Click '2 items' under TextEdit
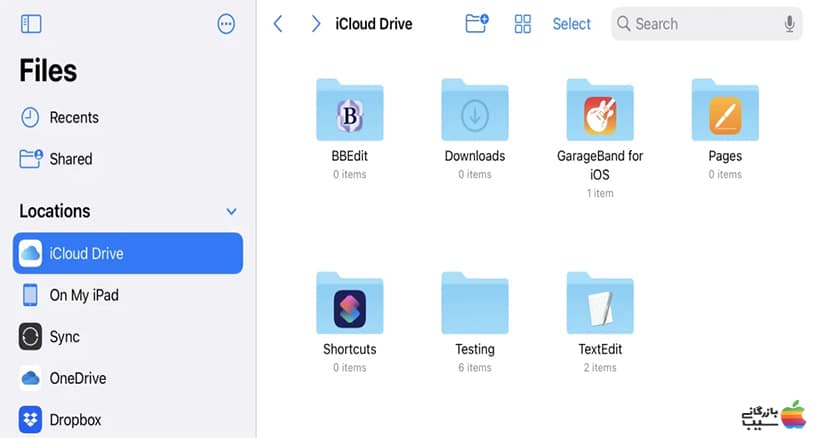This screenshot has height=438, width=819. (x=600, y=368)
